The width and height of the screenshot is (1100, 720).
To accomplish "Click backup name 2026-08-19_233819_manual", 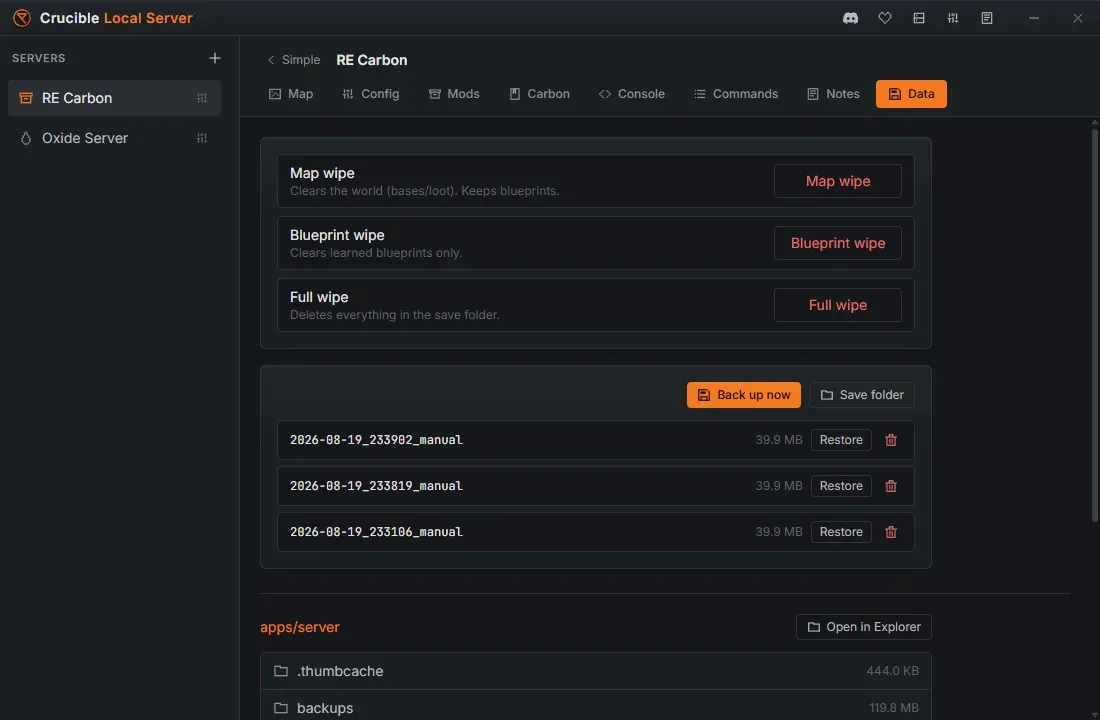I will coord(376,486).
